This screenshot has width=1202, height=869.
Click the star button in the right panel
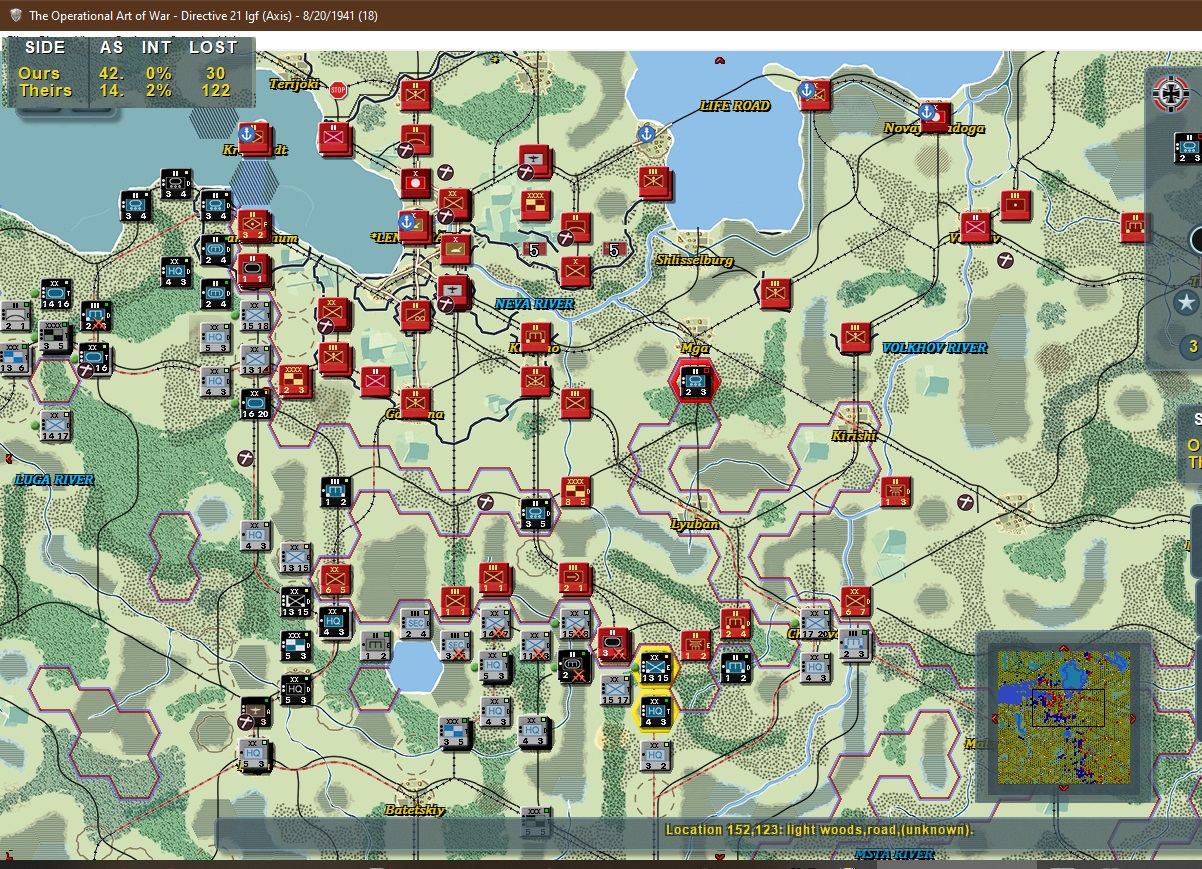(x=1186, y=302)
